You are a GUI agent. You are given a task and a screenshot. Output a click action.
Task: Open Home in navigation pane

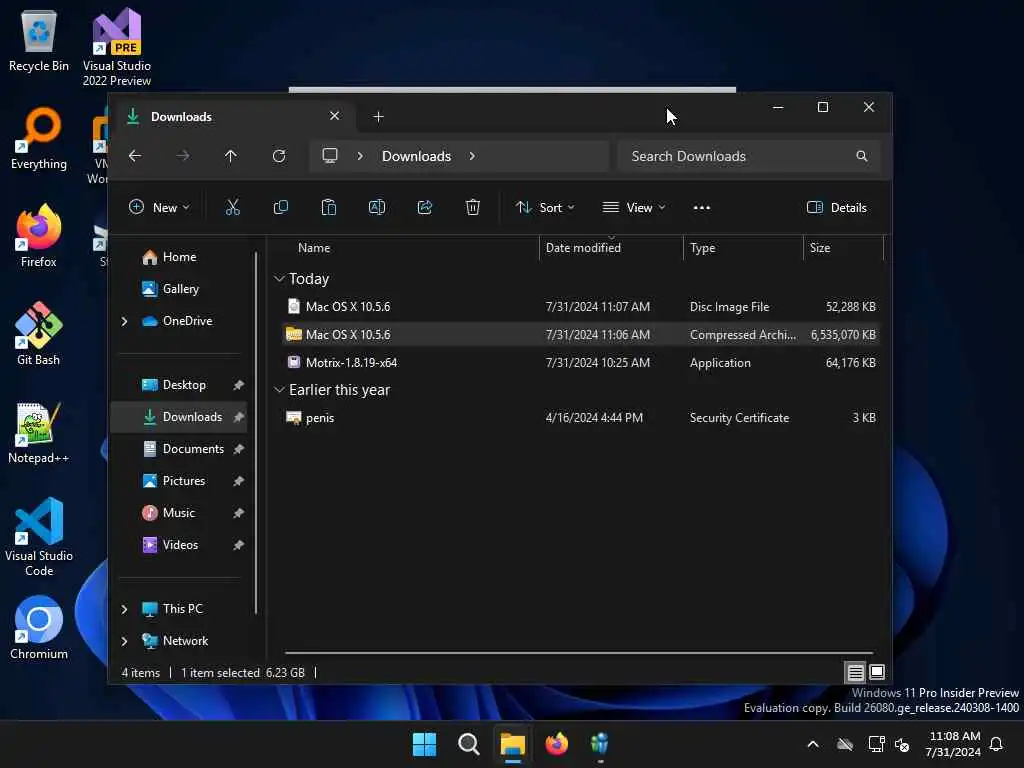[179, 257]
